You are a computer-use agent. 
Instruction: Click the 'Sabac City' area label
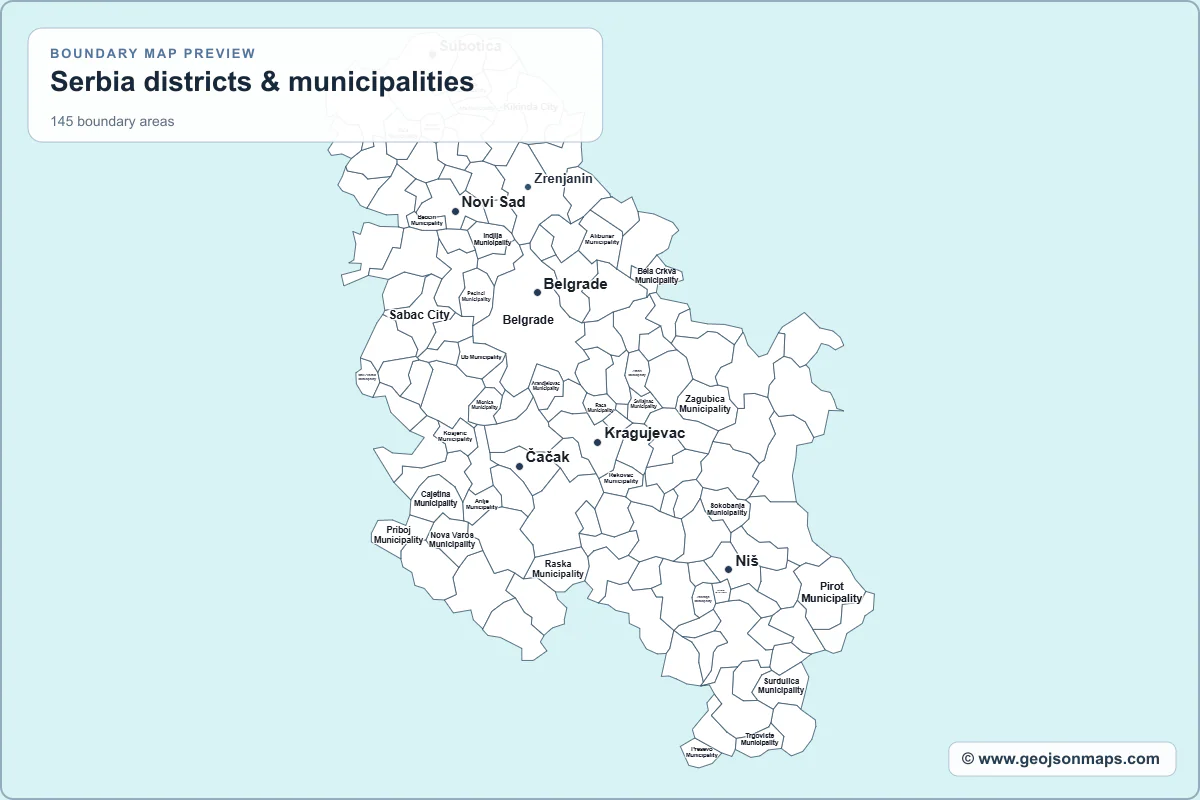point(420,314)
